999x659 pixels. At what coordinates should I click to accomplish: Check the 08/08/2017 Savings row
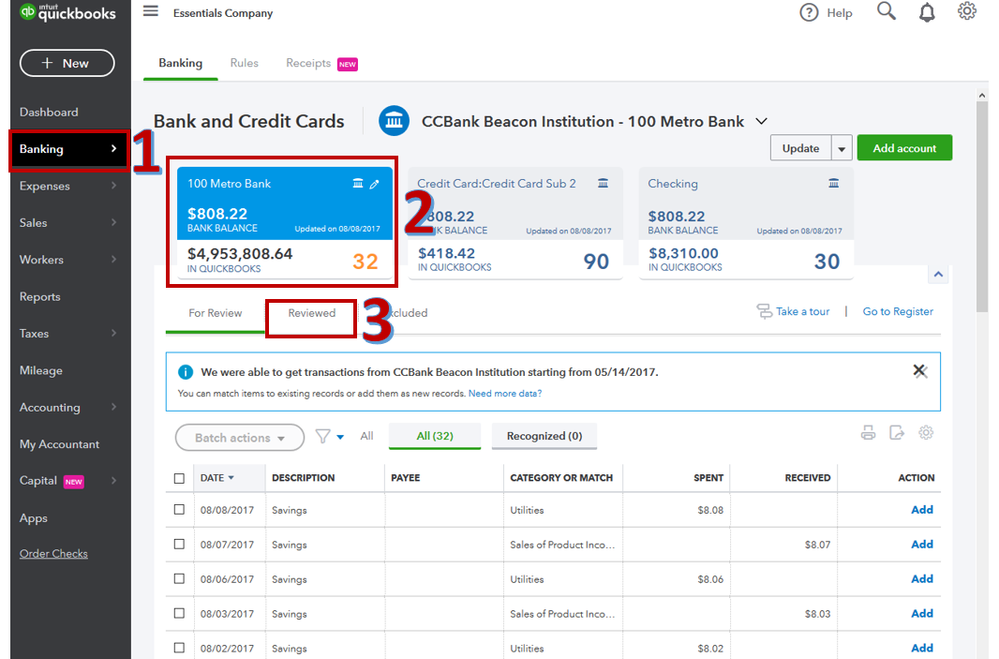pyautogui.click(x=179, y=510)
